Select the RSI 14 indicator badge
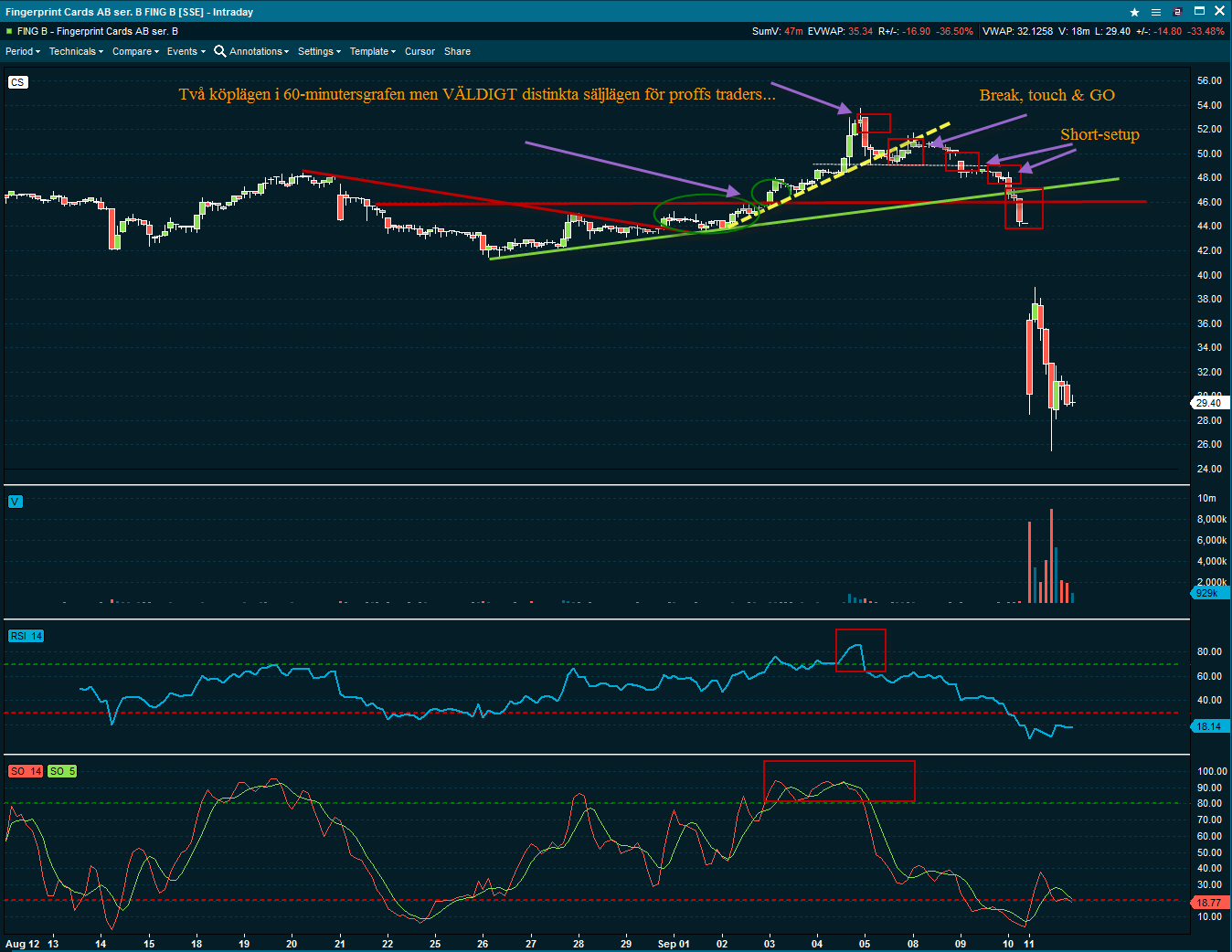Screen dimensions: 1232x952 [26, 636]
